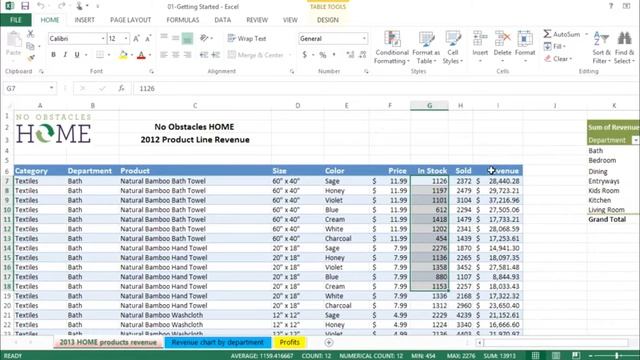Toggle Bold formatting
The width and height of the screenshot is (640, 360).
pos(53,55)
